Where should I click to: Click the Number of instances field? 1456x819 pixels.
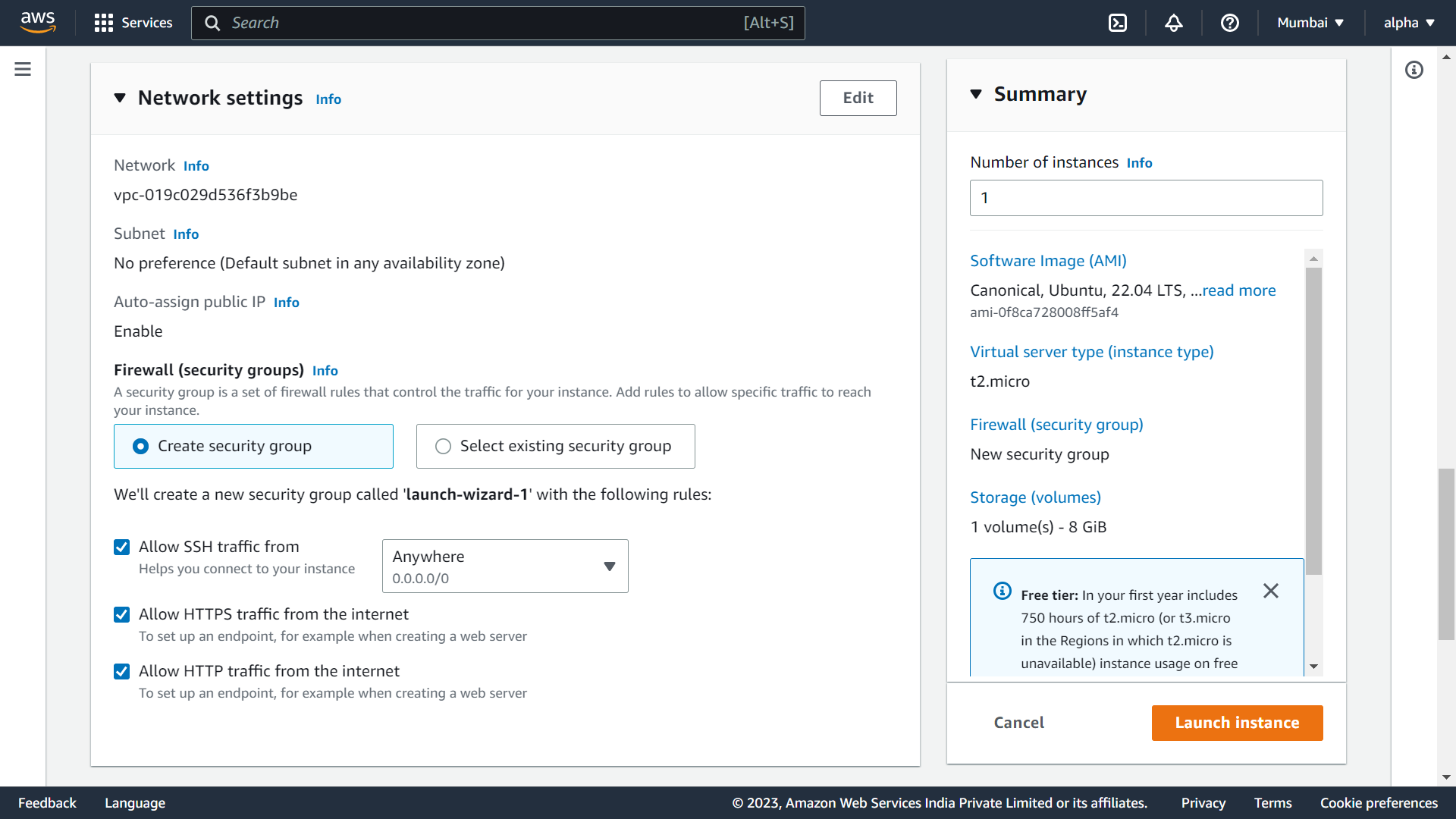coord(1146,198)
